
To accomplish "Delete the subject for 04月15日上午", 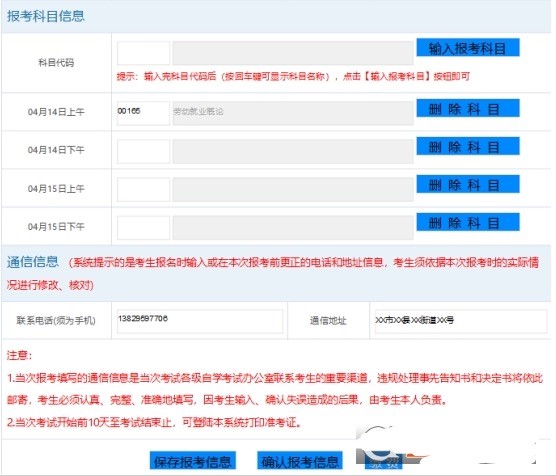I will [x=468, y=184].
